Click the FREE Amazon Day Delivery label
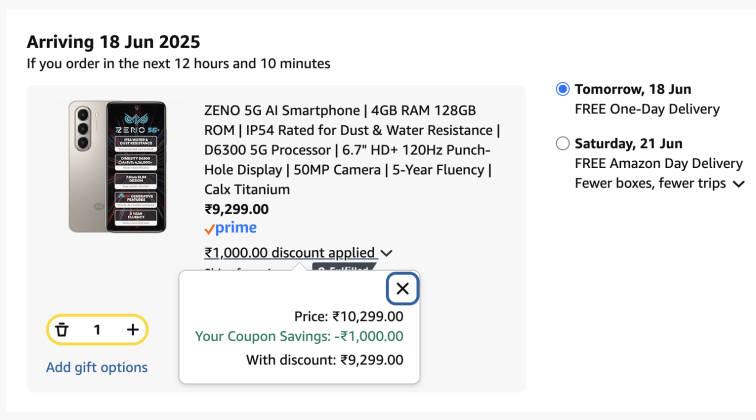The height and width of the screenshot is (420, 756). click(658, 163)
